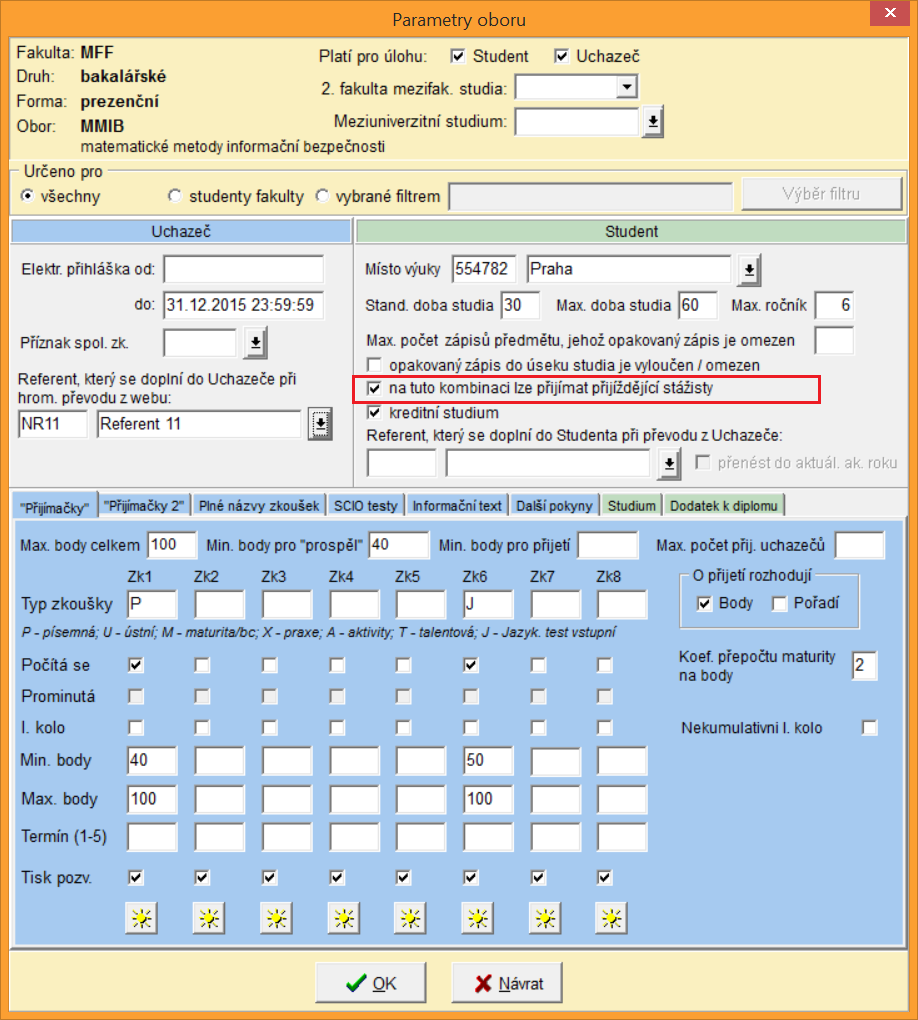Screen dimensions: 918x1020
Task: Click the Elektr. přihláška od date field
Action: pos(244,270)
